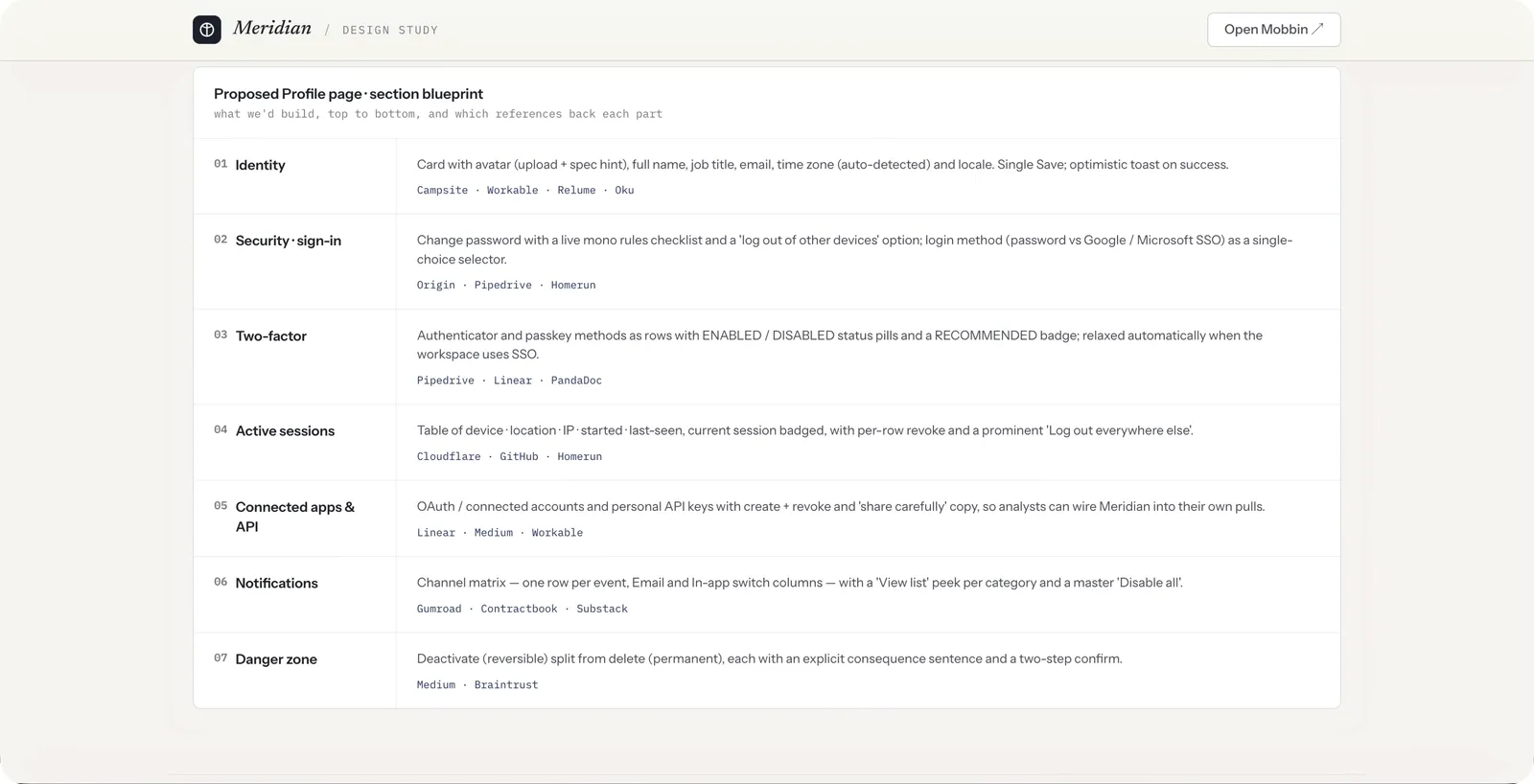Click the Campsite reference in Identity row
The height and width of the screenshot is (784, 1534).
[443, 191]
